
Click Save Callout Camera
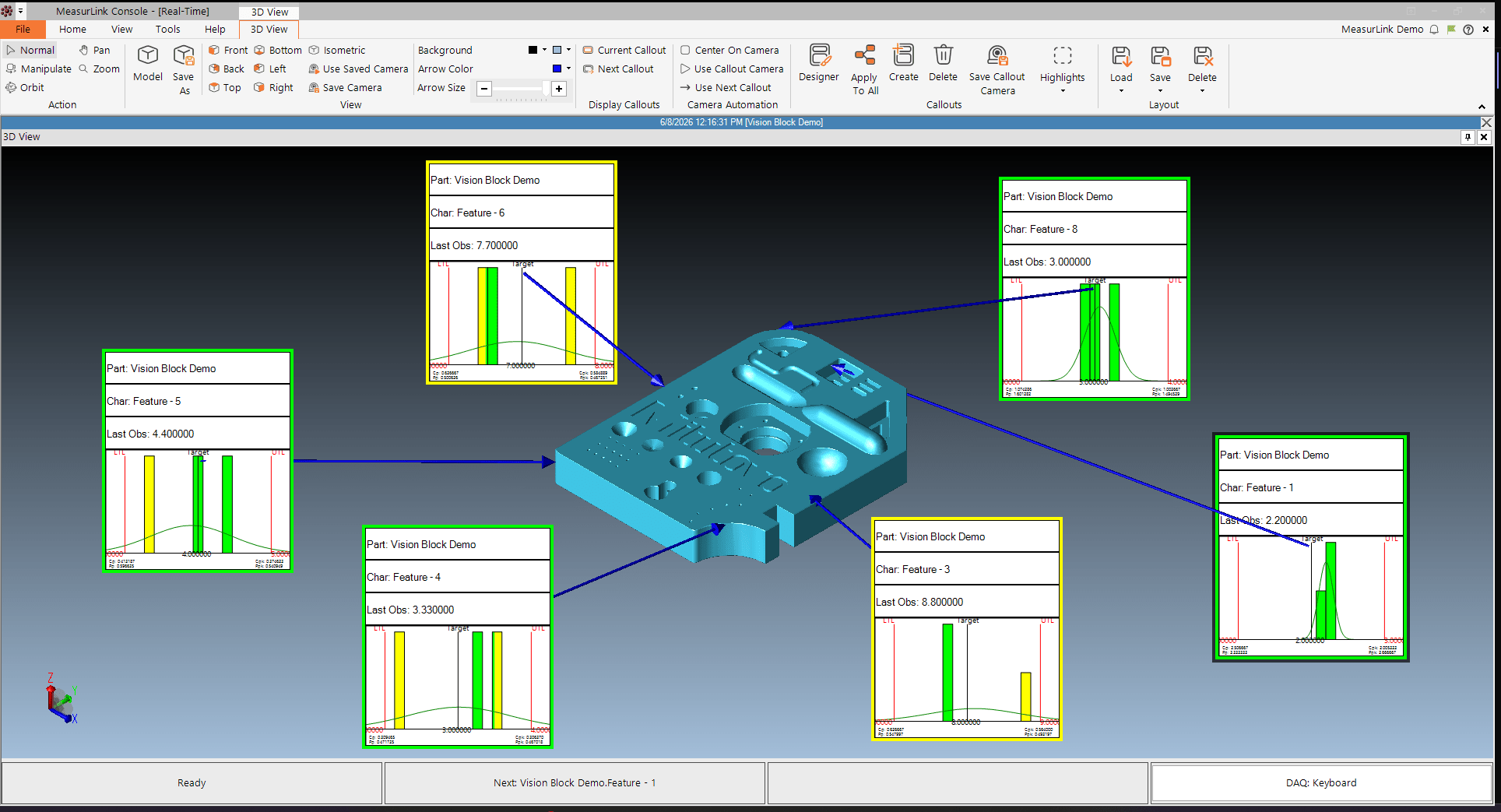point(997,69)
